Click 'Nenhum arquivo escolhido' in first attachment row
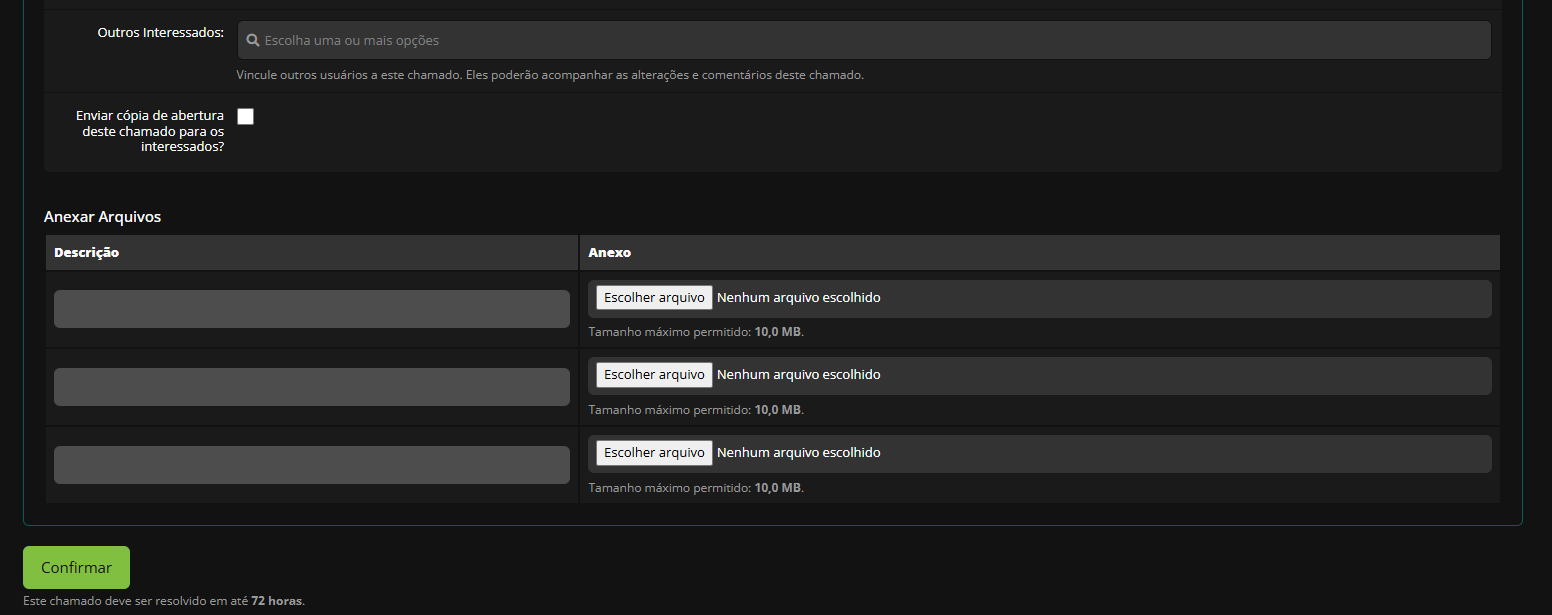This screenshot has height=615, width=1552. 798,298
